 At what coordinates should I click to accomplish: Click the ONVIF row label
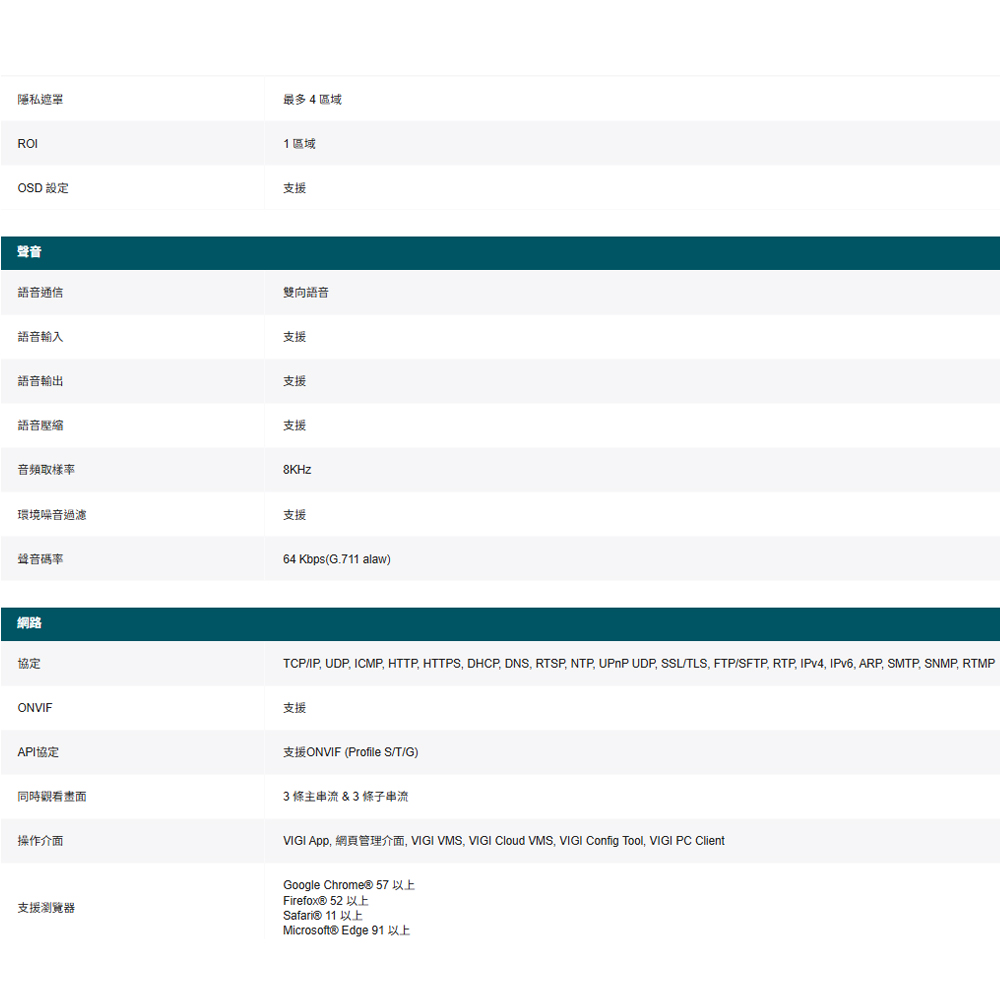[35, 708]
